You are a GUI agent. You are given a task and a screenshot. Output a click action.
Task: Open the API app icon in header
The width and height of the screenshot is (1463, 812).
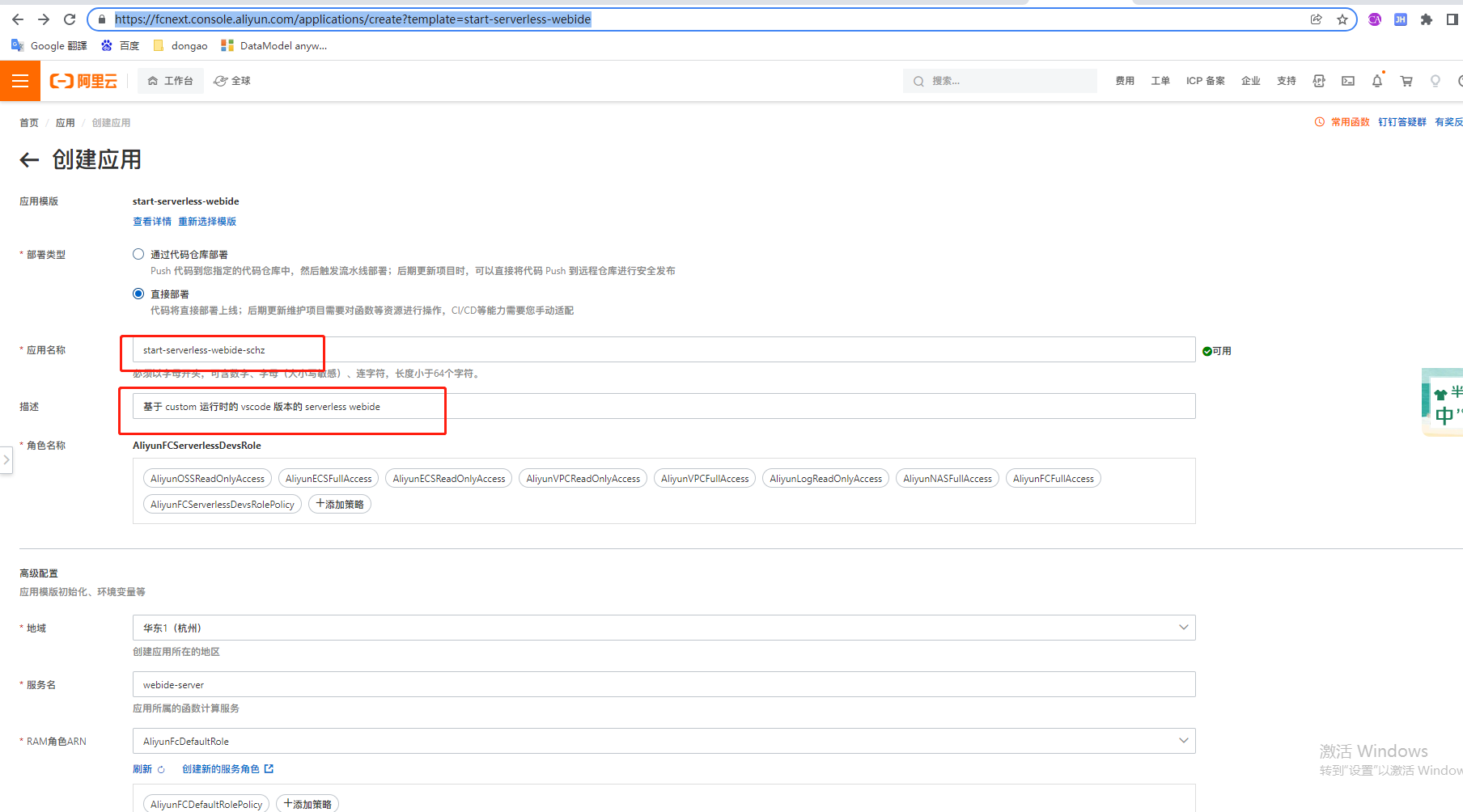(x=1320, y=80)
